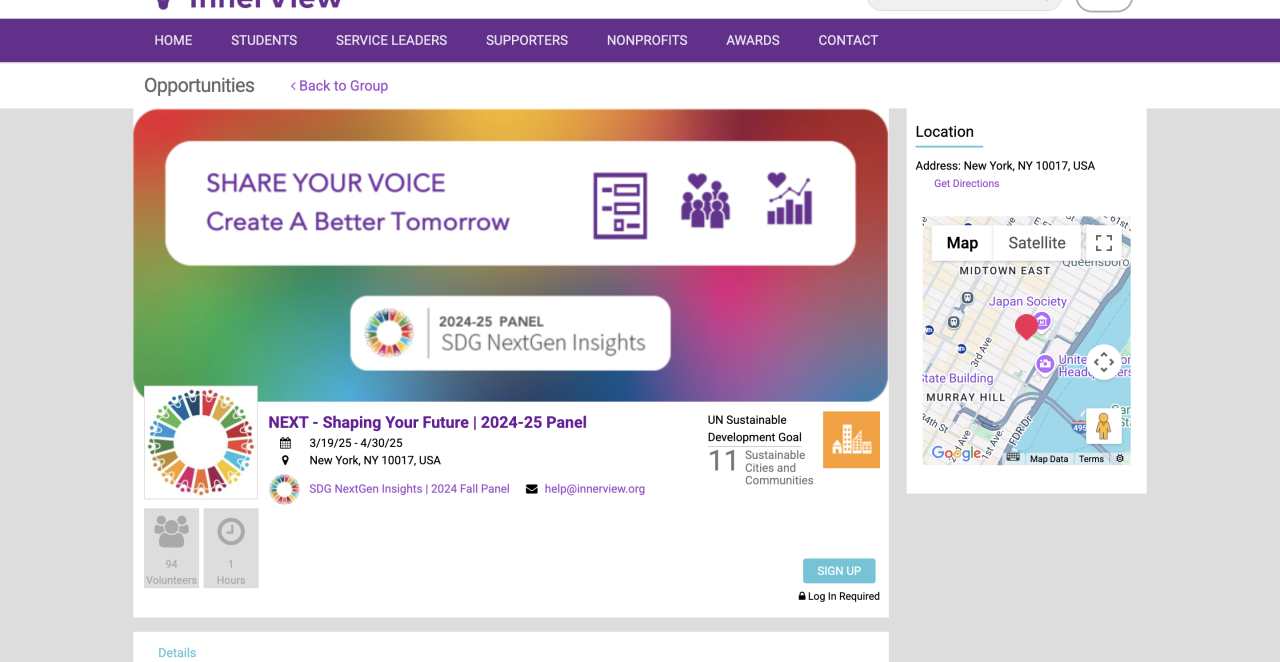This screenshot has height=662, width=1280.
Task: Click the Address: New York, NY 10017 text
Action: coord(1005,166)
